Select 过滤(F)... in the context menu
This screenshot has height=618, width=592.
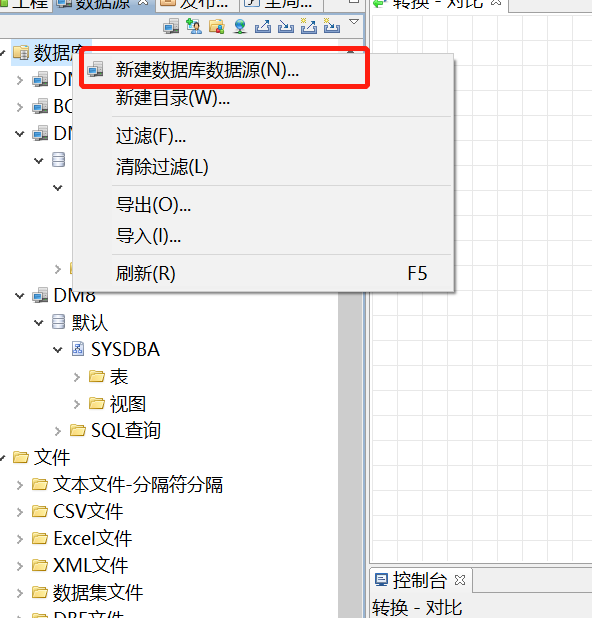tap(263, 136)
